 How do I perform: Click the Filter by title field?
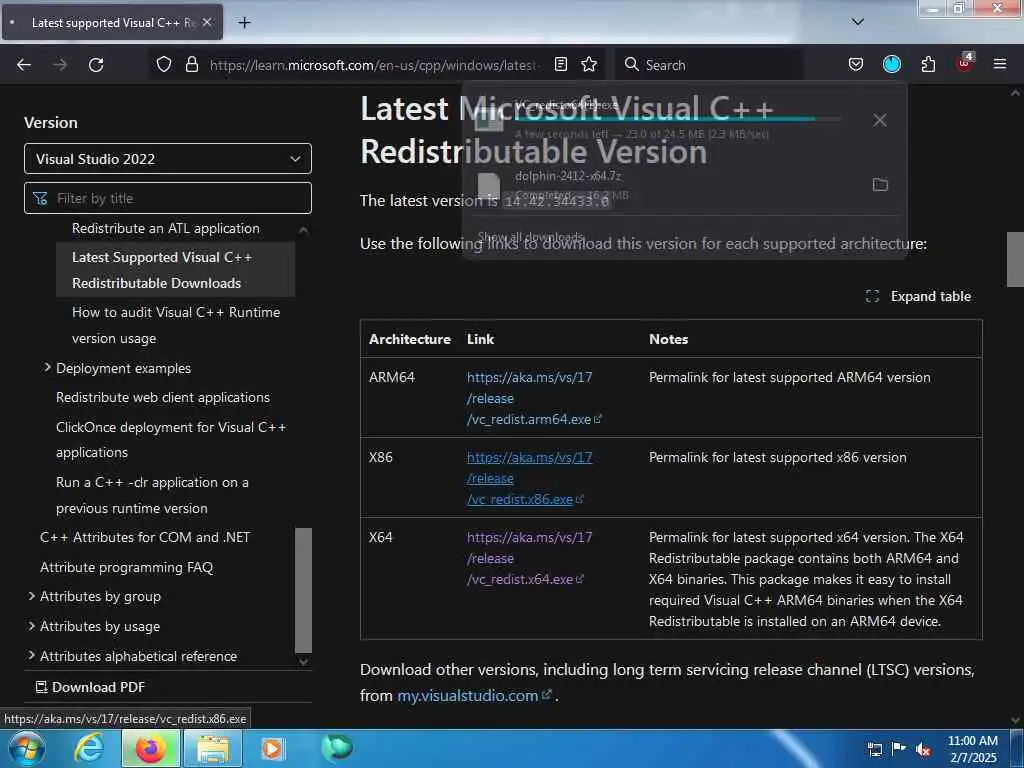pos(168,198)
